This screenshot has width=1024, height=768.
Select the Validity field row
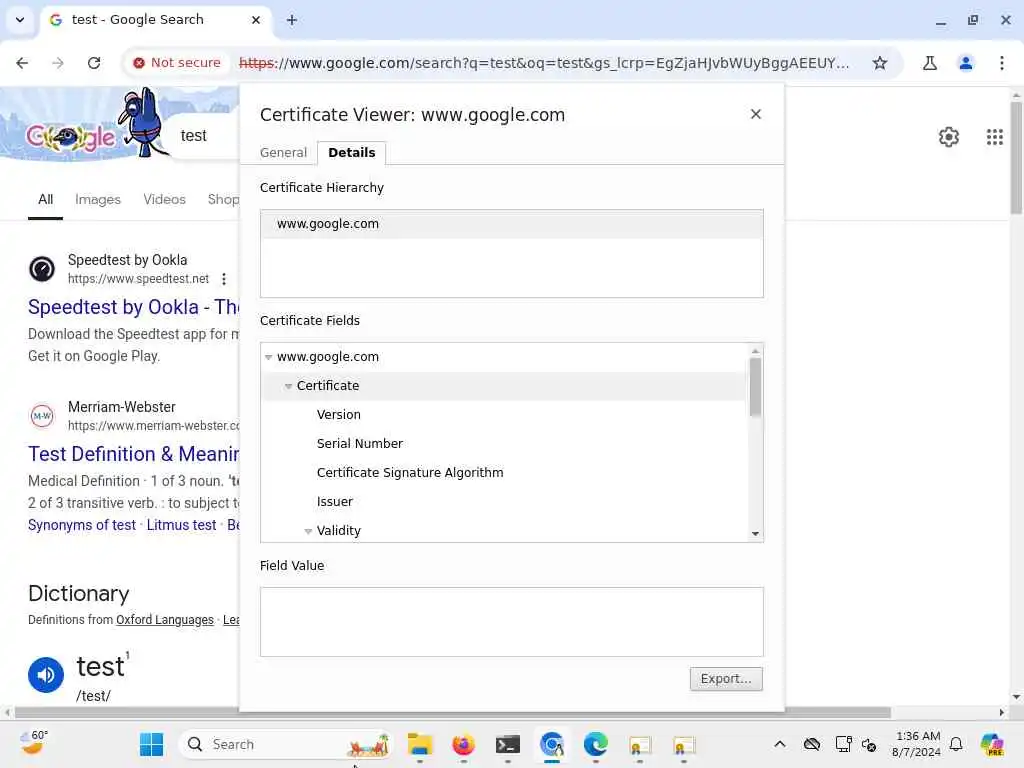(504, 531)
